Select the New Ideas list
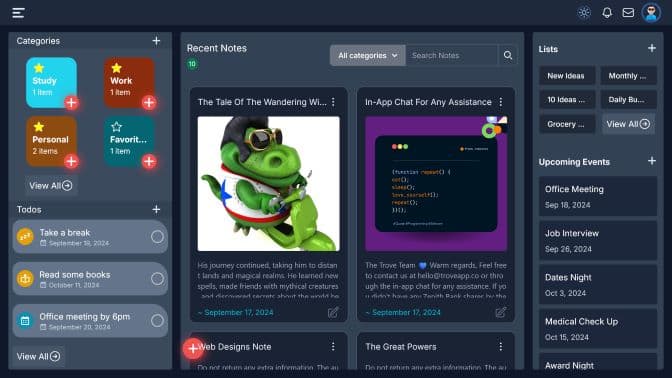The width and height of the screenshot is (672, 378). 567,76
